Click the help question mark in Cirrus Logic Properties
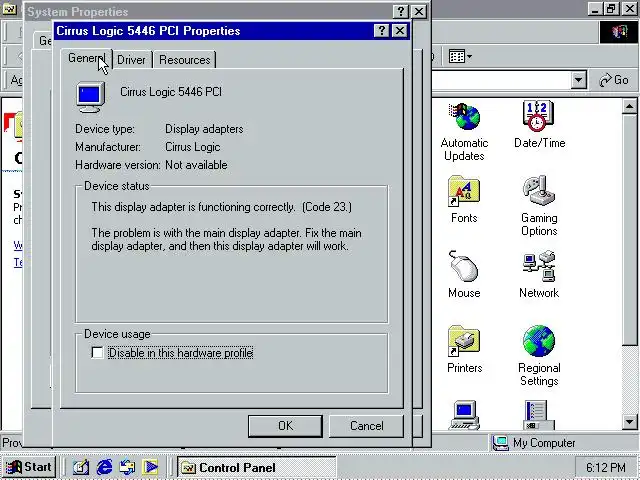Viewport: 640px width, 480px height. tap(381, 31)
